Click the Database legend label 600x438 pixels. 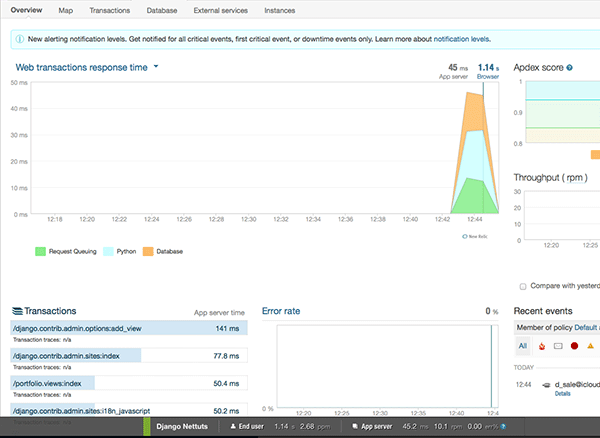click(x=170, y=251)
